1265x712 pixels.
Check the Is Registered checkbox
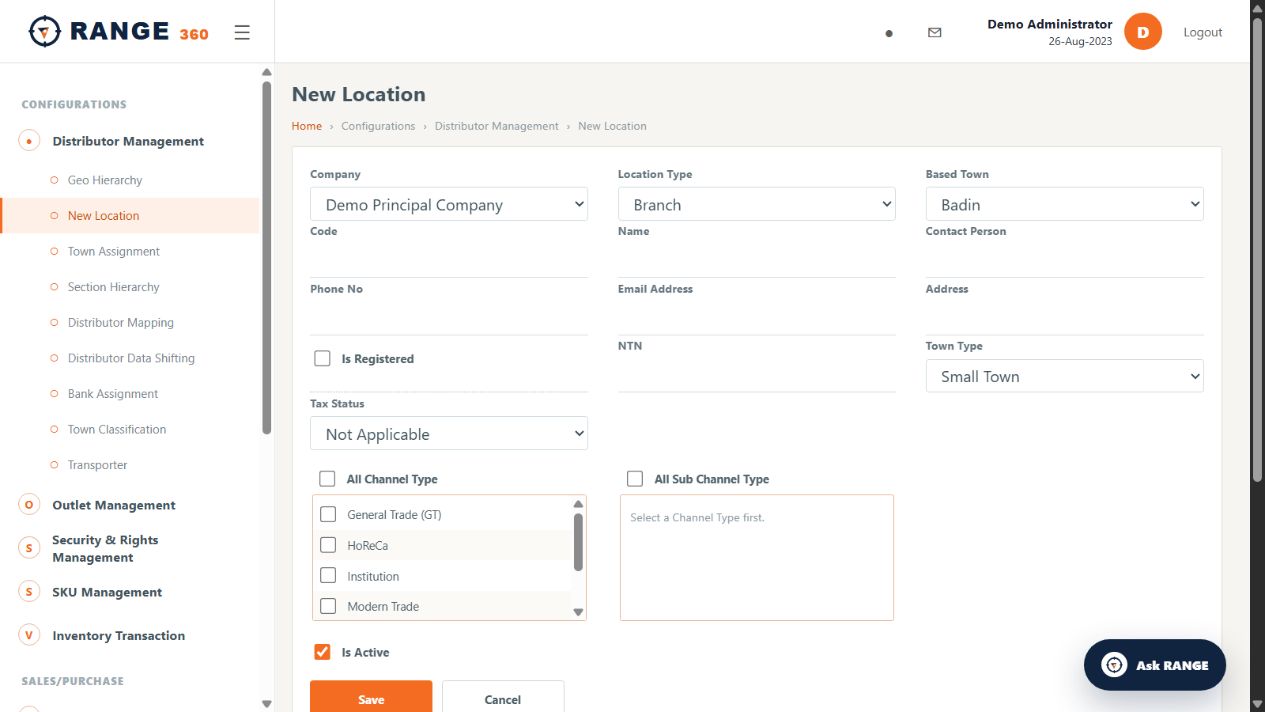click(322, 358)
